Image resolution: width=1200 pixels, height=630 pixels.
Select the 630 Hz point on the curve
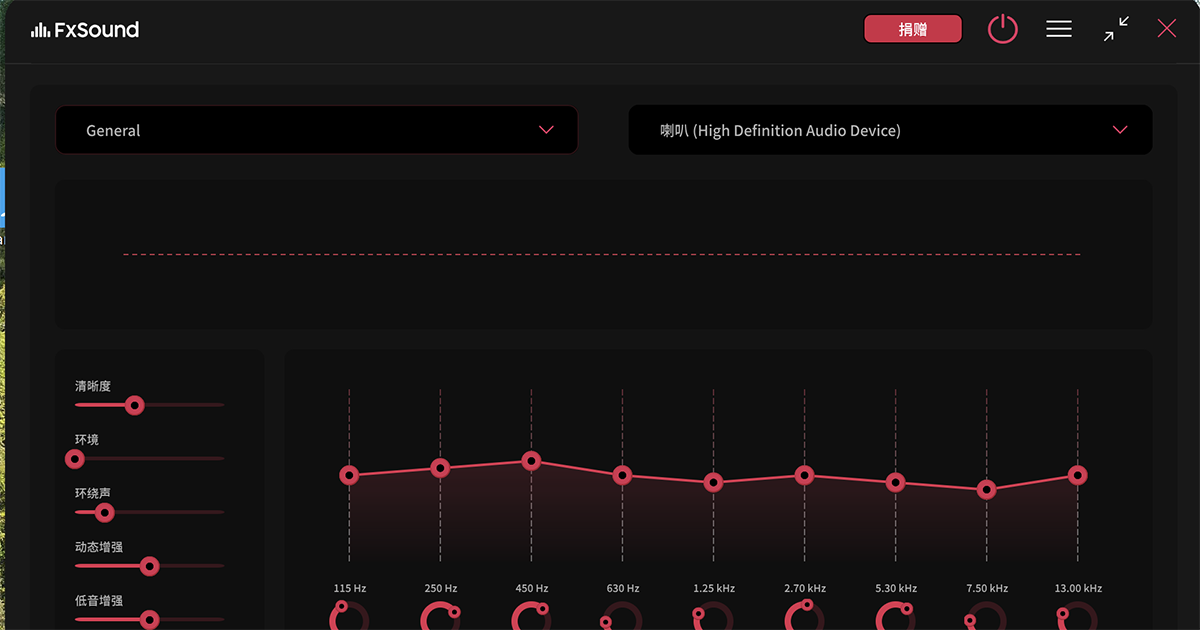click(x=622, y=477)
